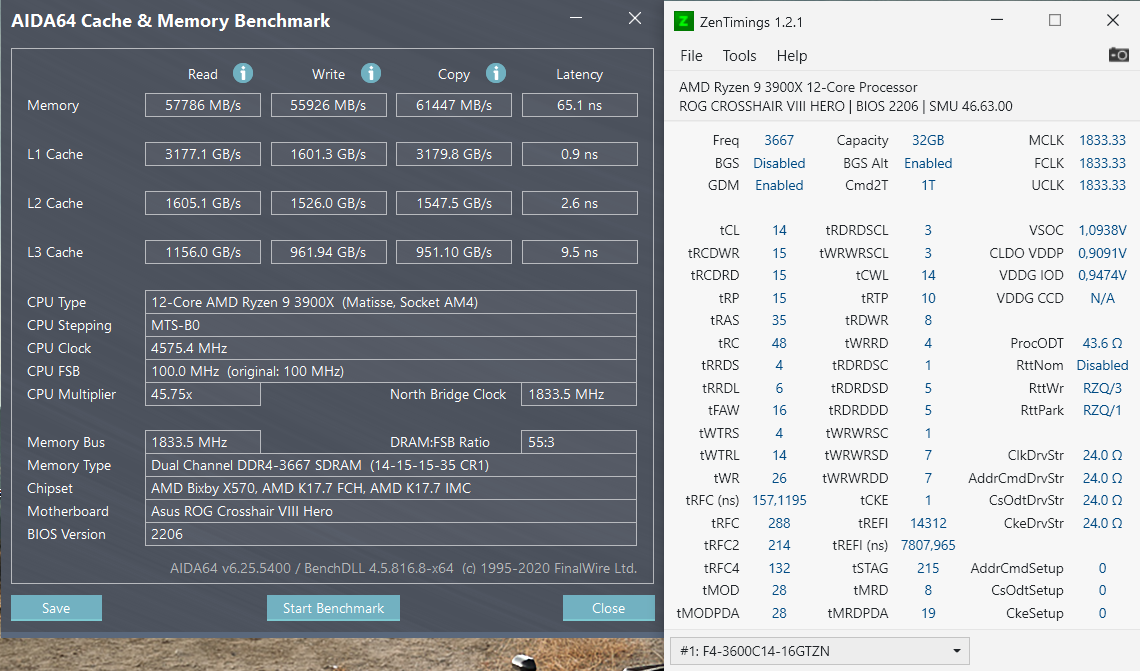Save the AIDA64 benchmark results

(56, 608)
